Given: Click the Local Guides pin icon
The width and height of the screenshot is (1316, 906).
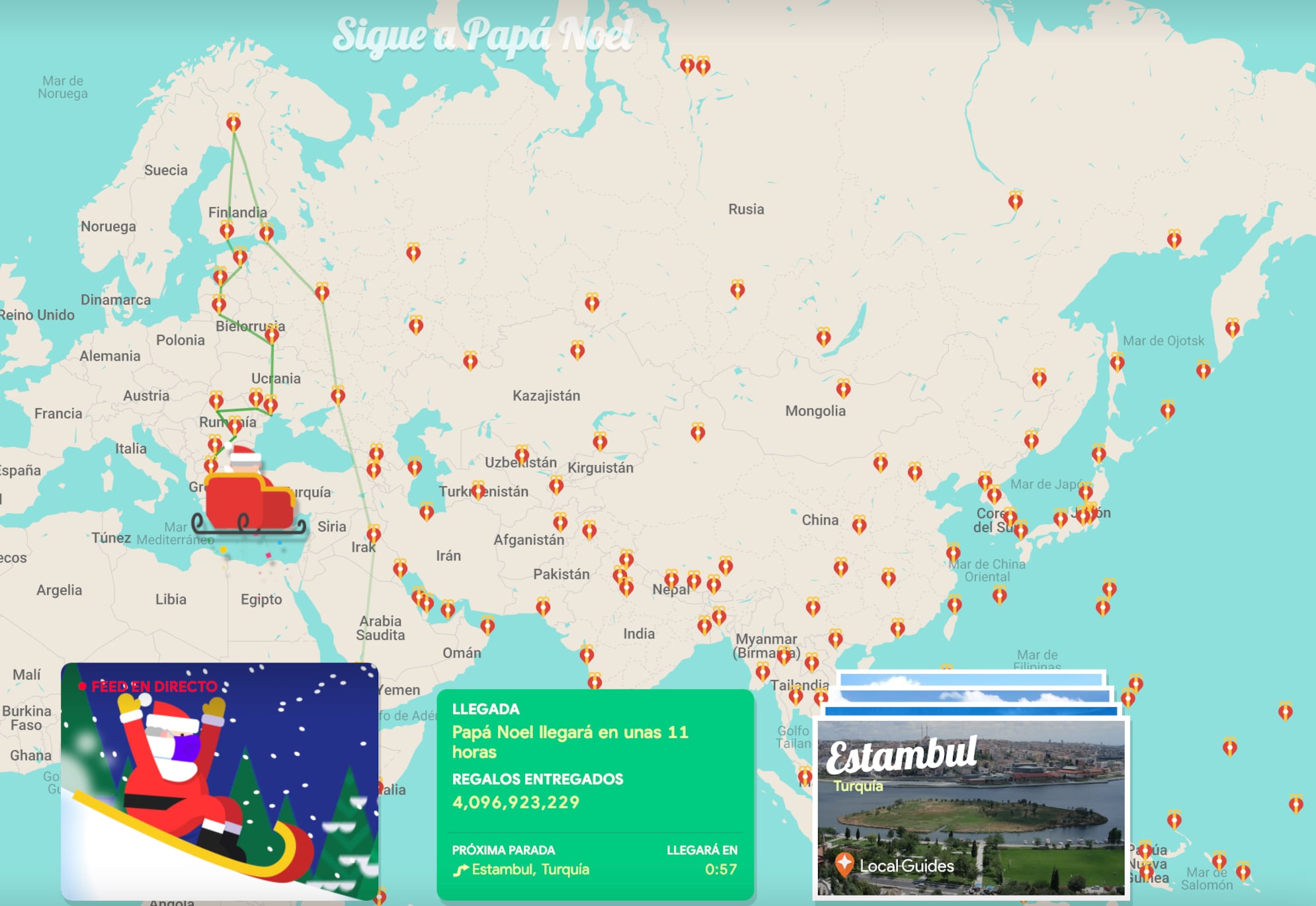Looking at the screenshot, I should [x=844, y=864].
